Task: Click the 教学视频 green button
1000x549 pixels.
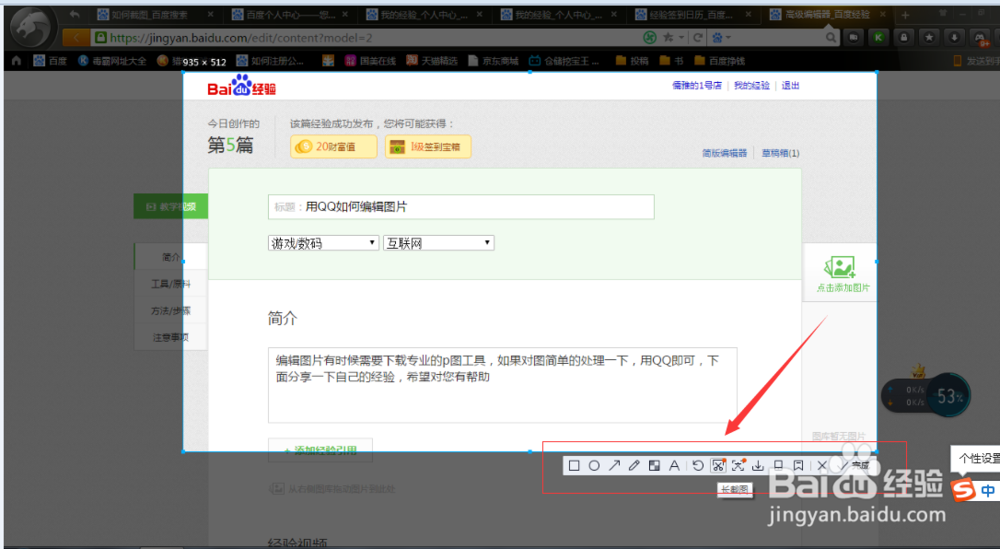Action: [x=170, y=207]
